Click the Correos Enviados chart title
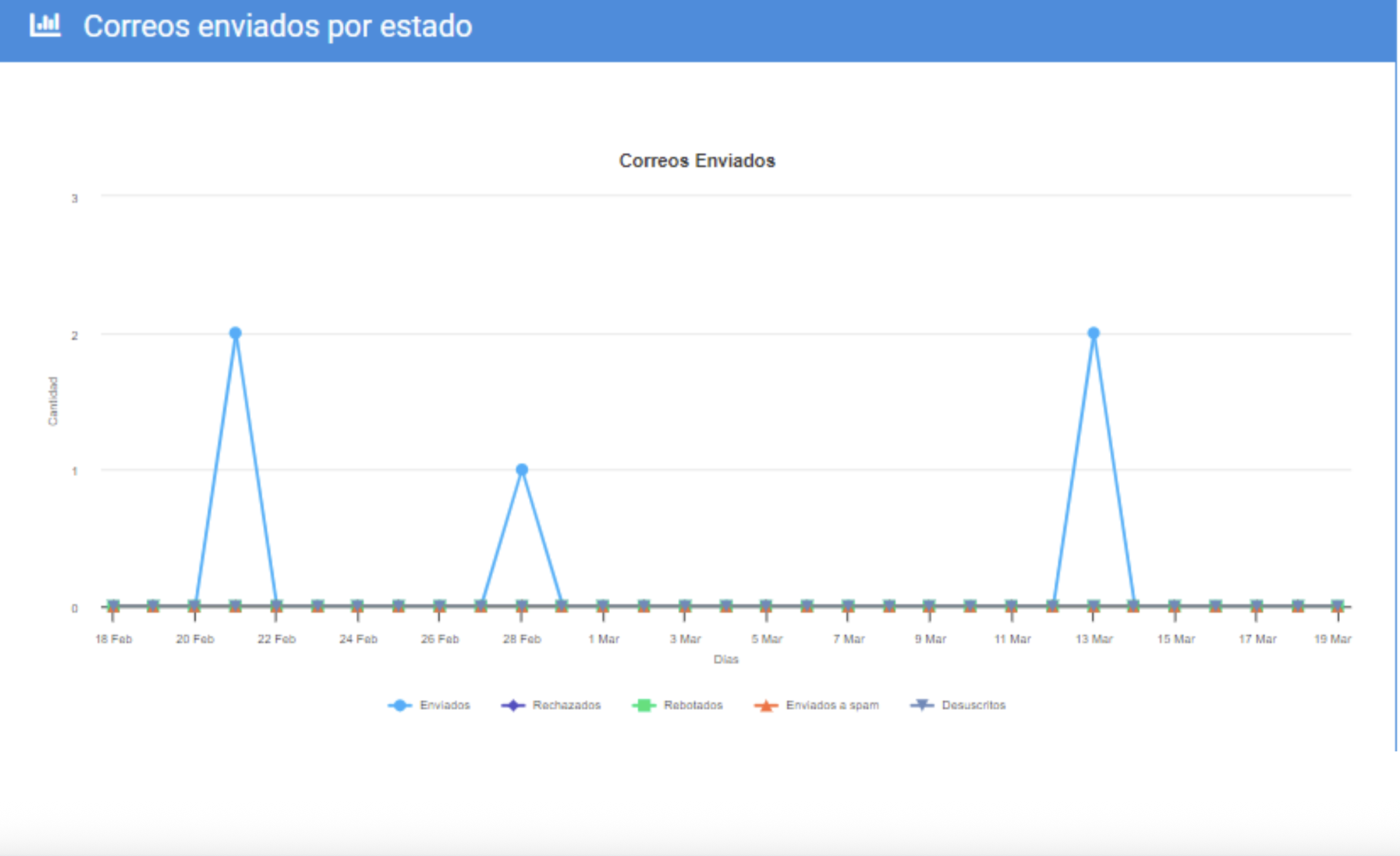Viewport: 1400px width, 856px height. point(697,161)
